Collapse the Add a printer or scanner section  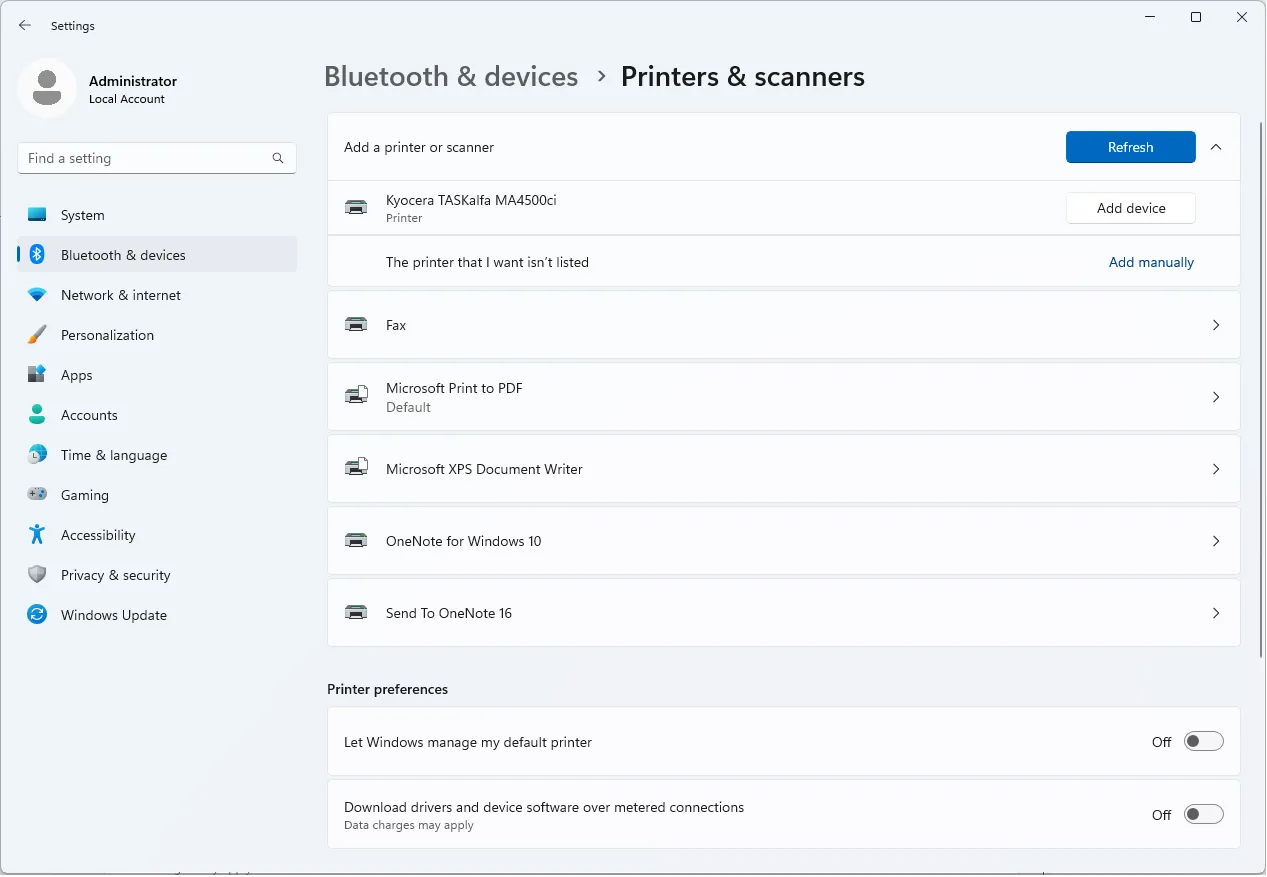1216,147
